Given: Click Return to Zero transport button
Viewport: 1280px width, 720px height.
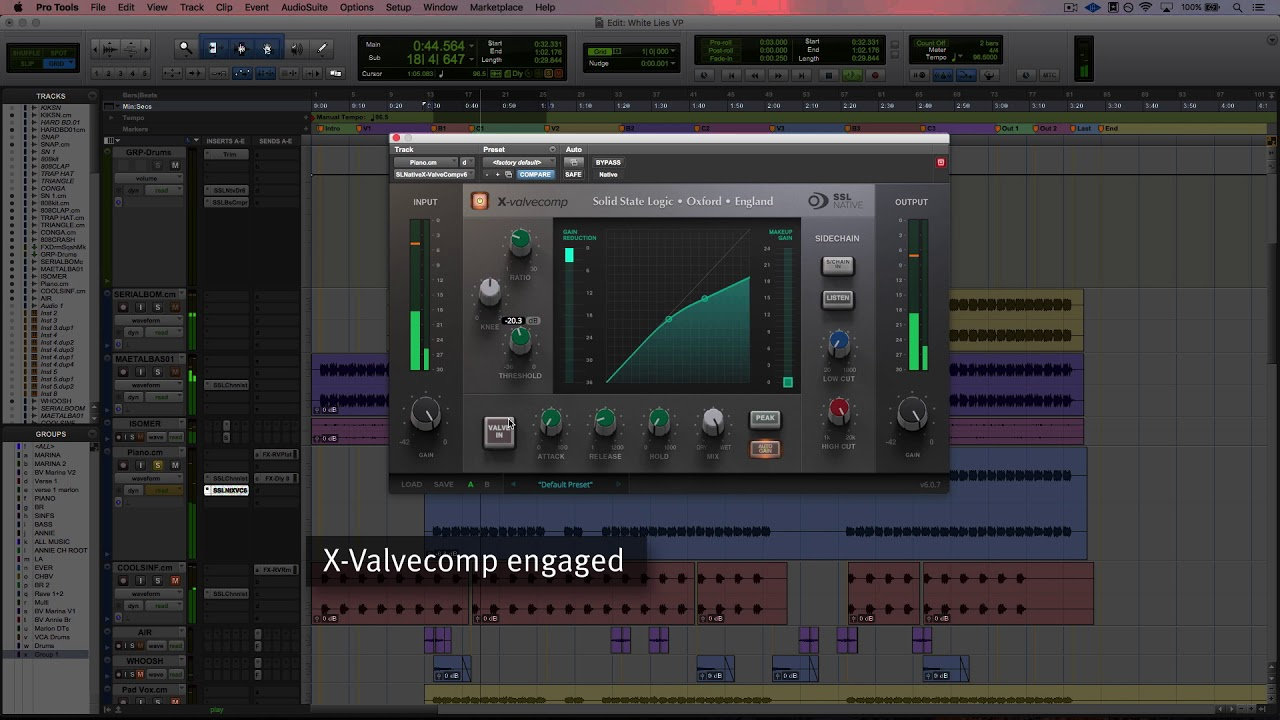Looking at the screenshot, I should click(x=731, y=75).
